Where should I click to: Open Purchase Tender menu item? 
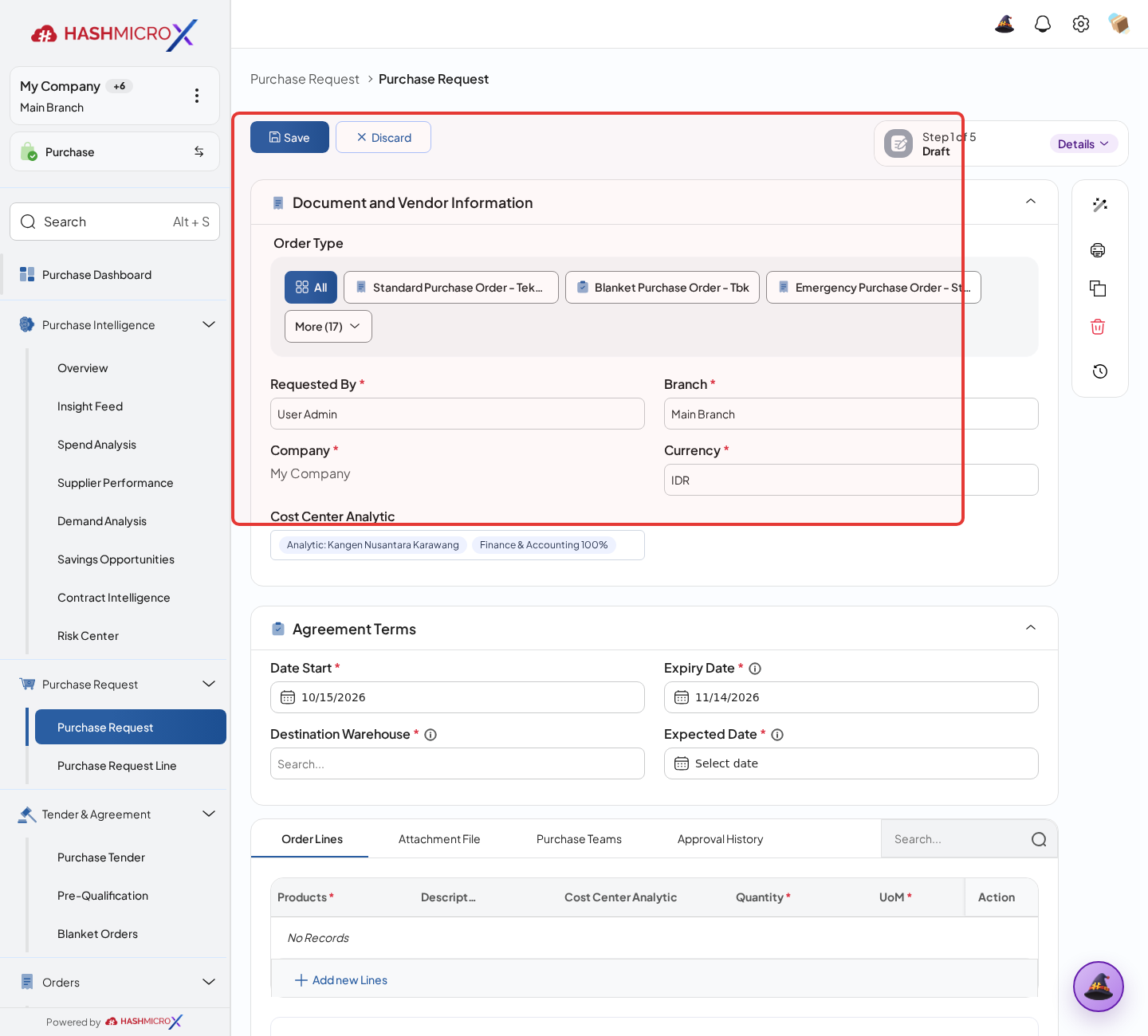click(x=101, y=857)
